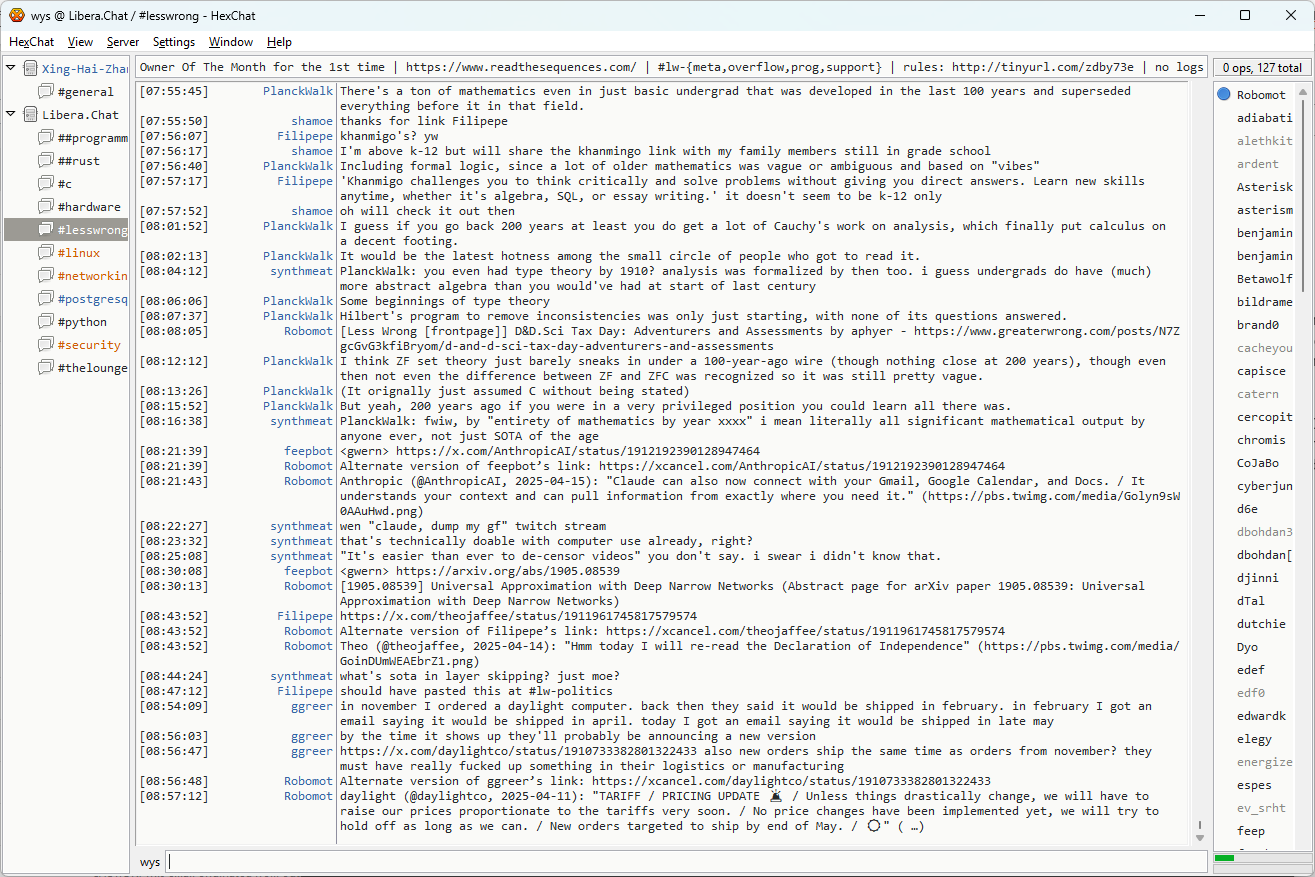
Task: Click the #thelounge channel icon
Action: 46,368
